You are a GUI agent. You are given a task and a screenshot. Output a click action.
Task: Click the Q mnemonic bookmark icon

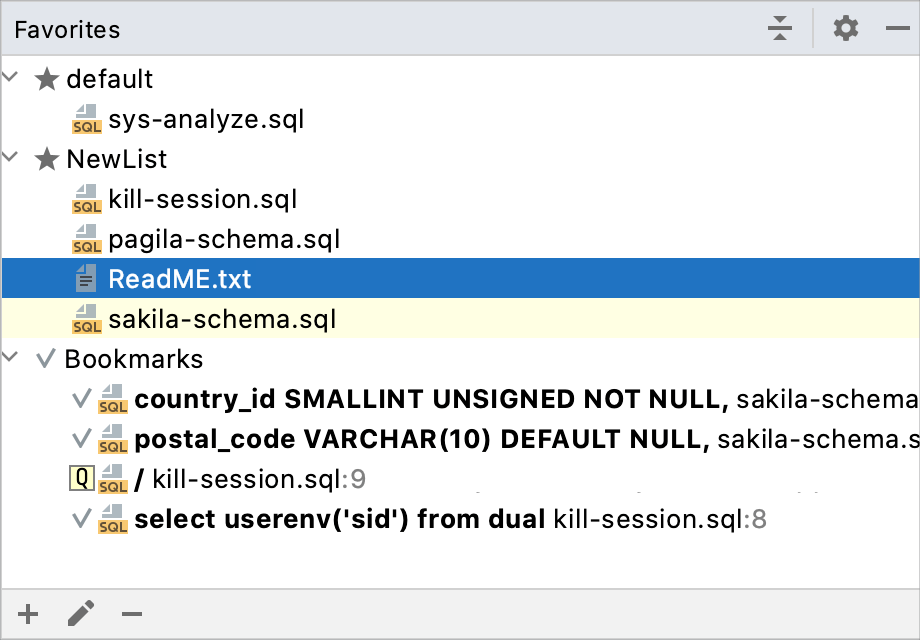point(83,480)
